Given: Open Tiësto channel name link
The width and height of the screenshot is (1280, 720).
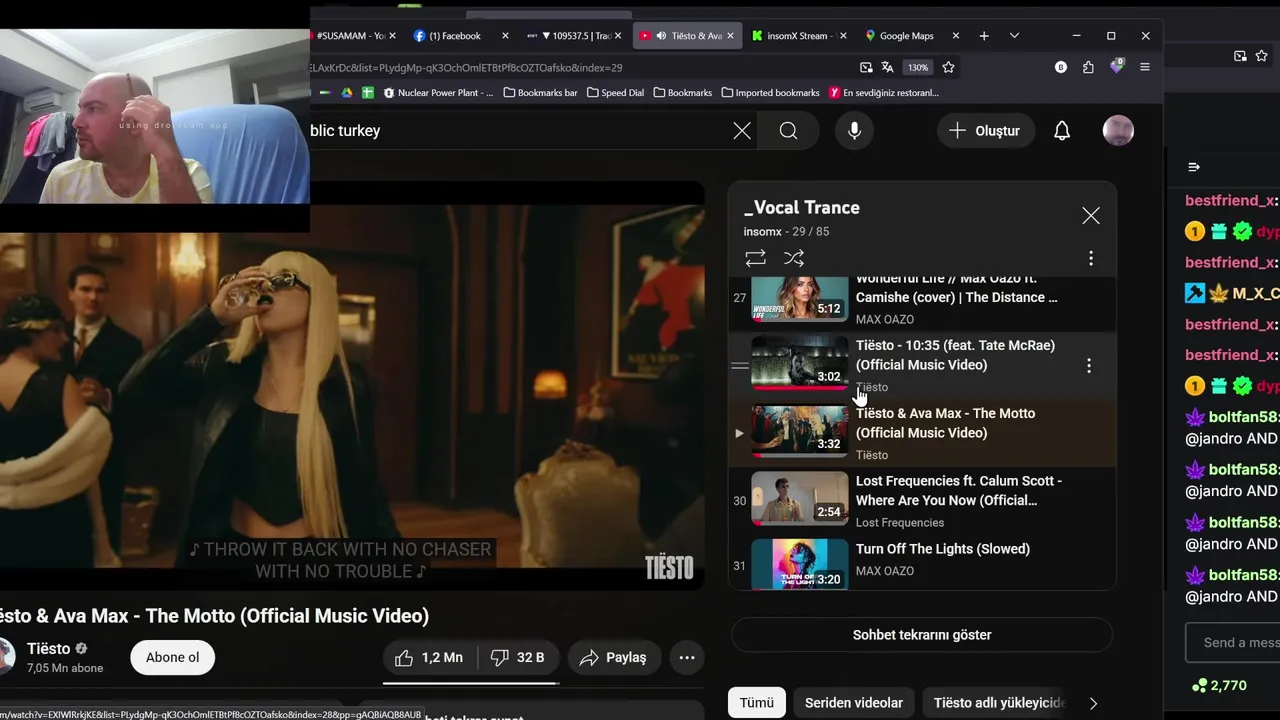Looking at the screenshot, I should 48,648.
